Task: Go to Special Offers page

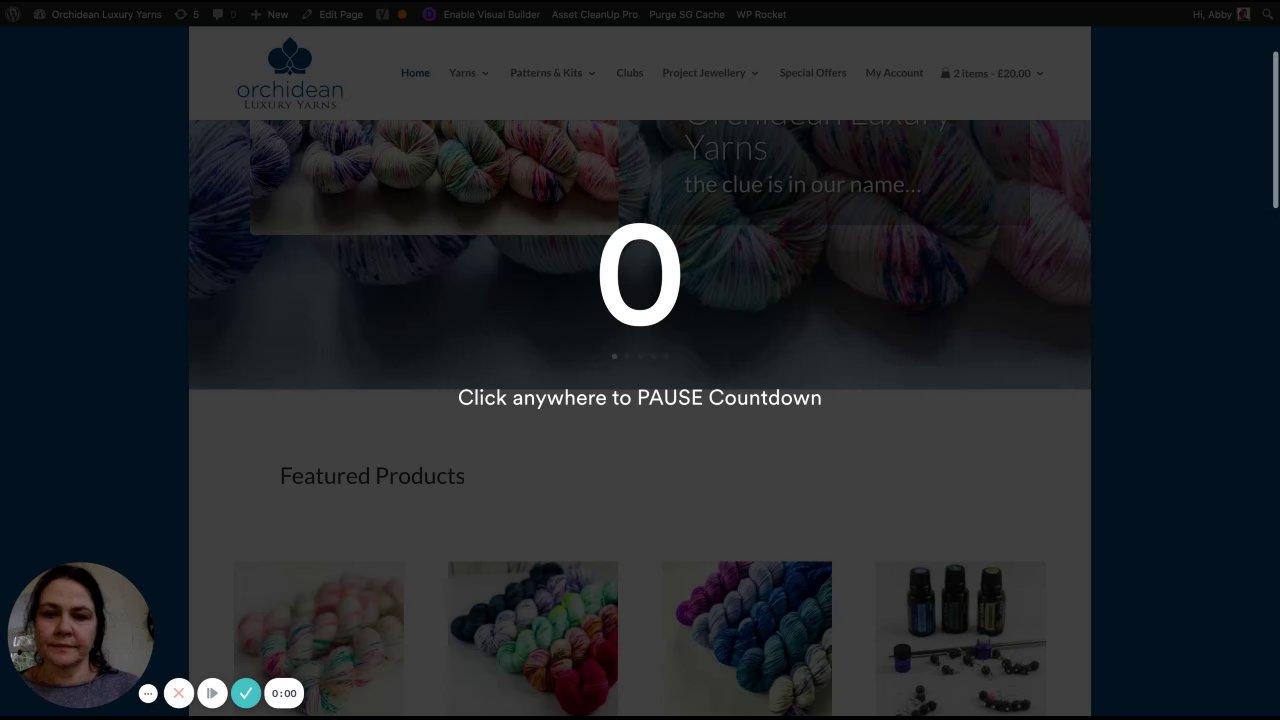Action: point(813,73)
